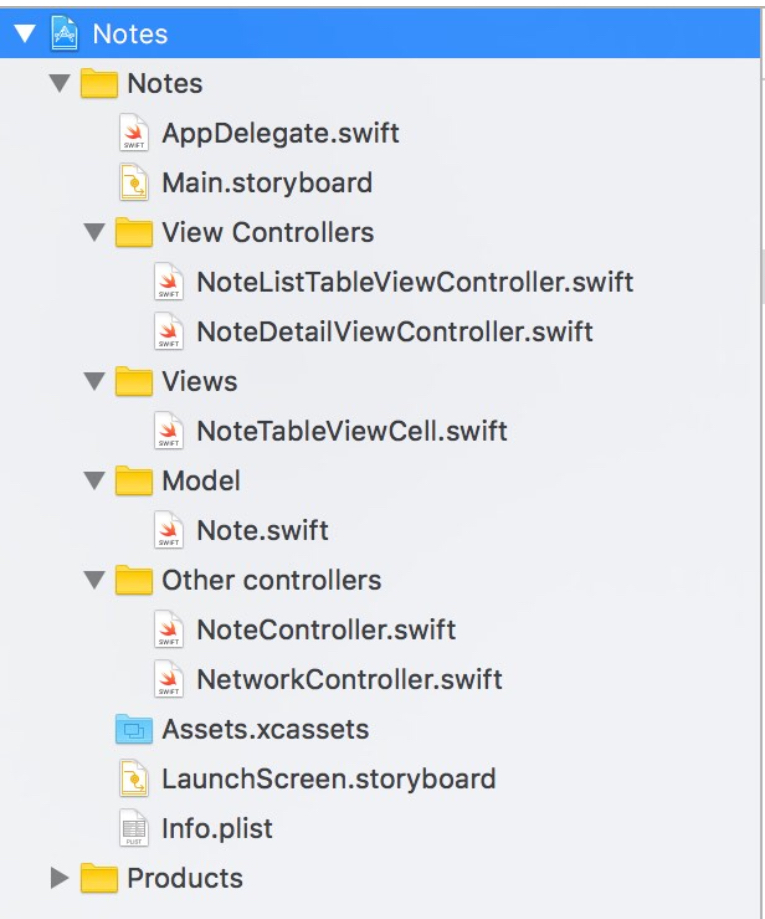Click the NetworkController.swift file icon
Image resolution: width=765 pixels, height=919 pixels.
(x=168, y=679)
